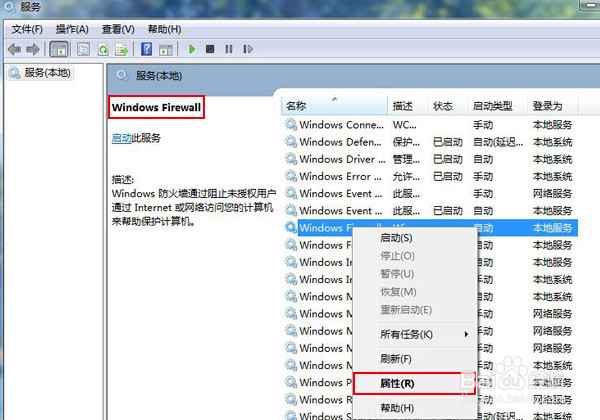
Task: Click 本地服务 in the highlighted Firewall row
Action: [x=553, y=228]
